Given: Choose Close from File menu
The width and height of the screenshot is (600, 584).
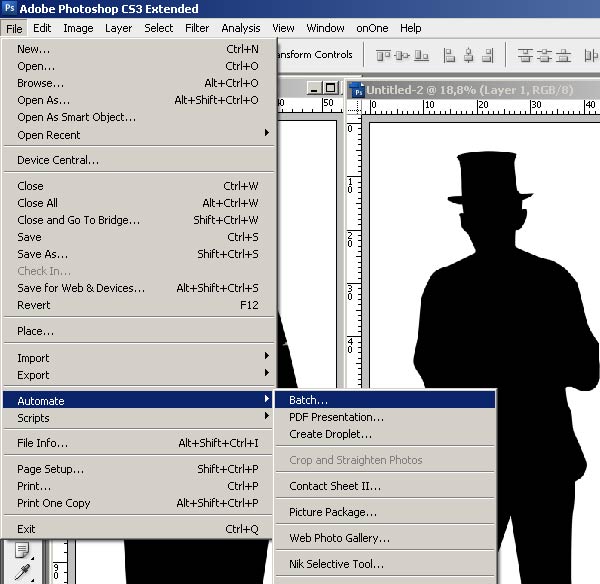Looking at the screenshot, I should tap(139, 186).
